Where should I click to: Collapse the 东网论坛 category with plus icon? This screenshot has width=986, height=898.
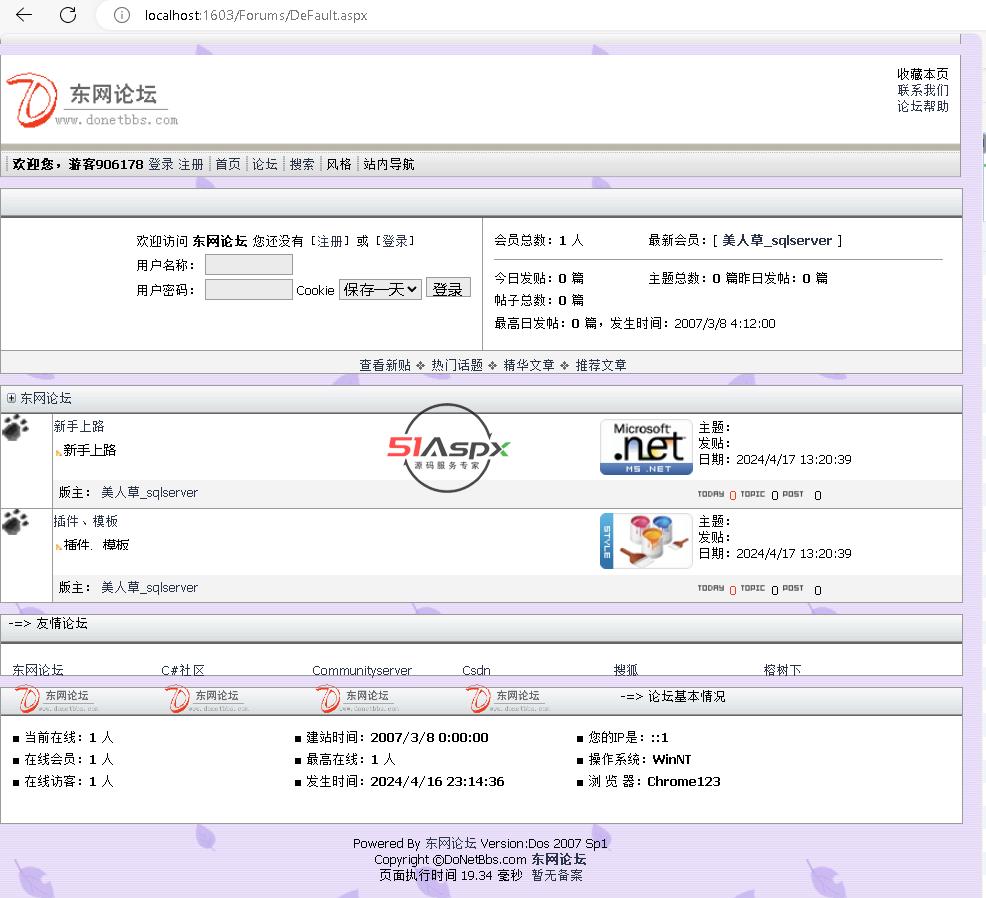pyautogui.click(x=11, y=398)
